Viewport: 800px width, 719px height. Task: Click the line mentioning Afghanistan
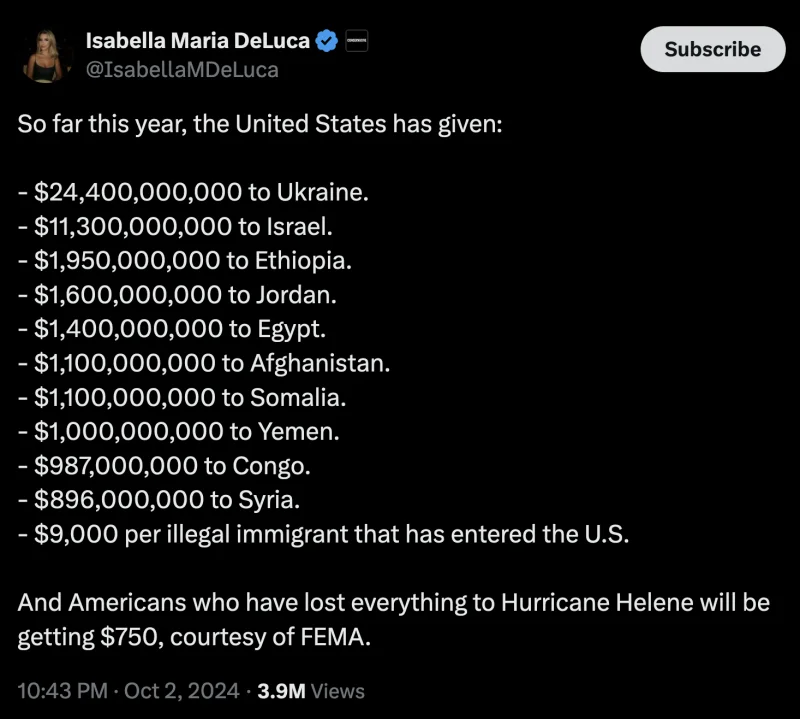pyautogui.click(x=204, y=363)
